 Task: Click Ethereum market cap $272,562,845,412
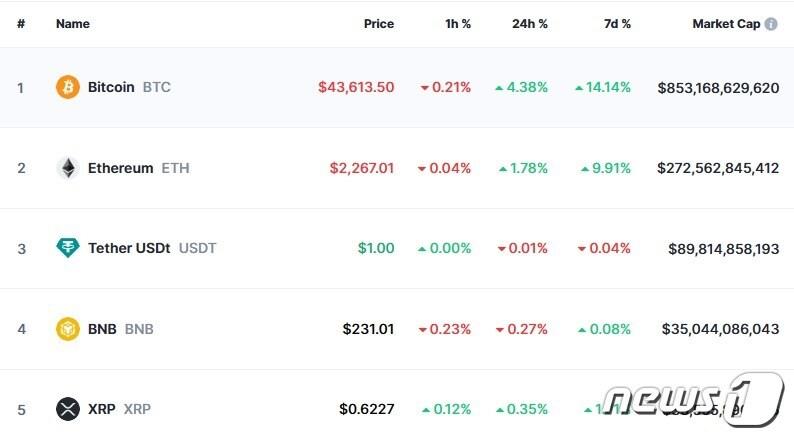click(718, 168)
